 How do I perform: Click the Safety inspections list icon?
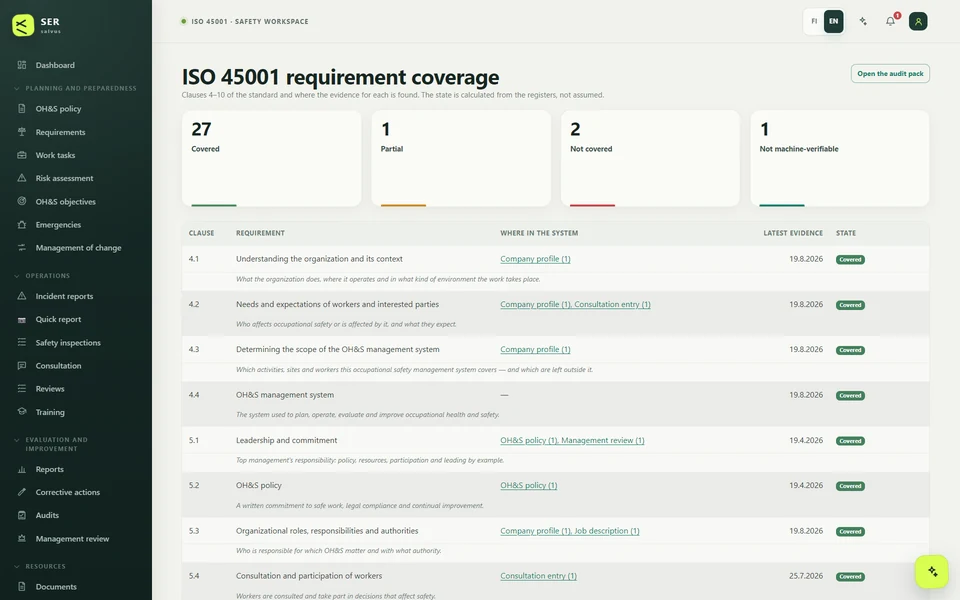click(22, 342)
